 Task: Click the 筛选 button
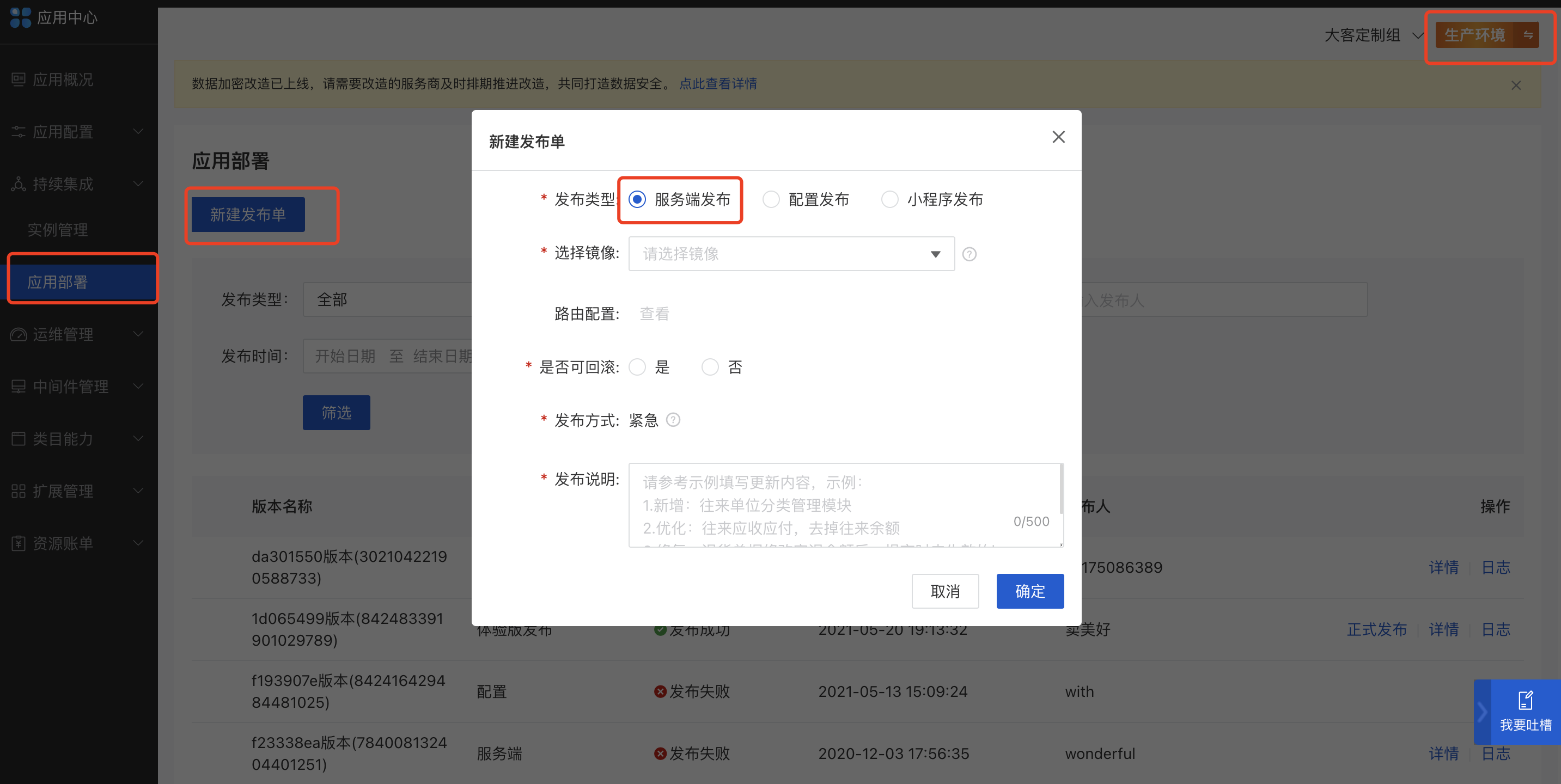(x=336, y=413)
